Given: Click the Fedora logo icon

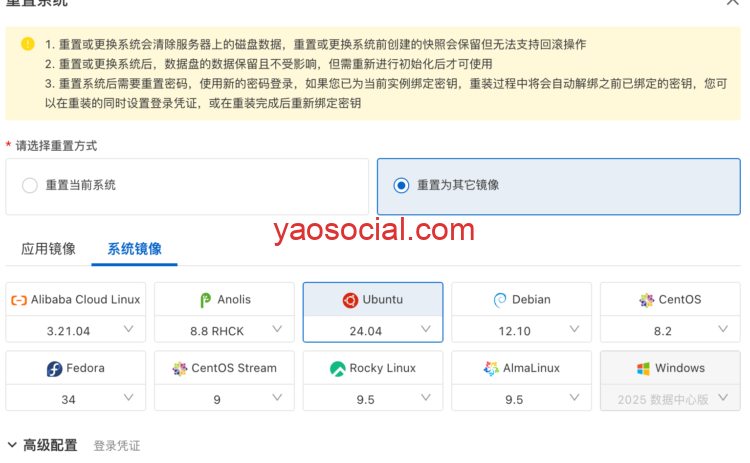Looking at the screenshot, I should [55, 369].
